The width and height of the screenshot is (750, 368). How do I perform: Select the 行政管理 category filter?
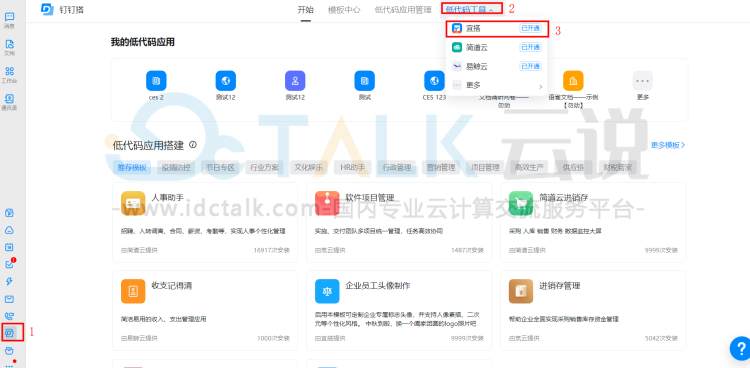pyautogui.click(x=397, y=167)
